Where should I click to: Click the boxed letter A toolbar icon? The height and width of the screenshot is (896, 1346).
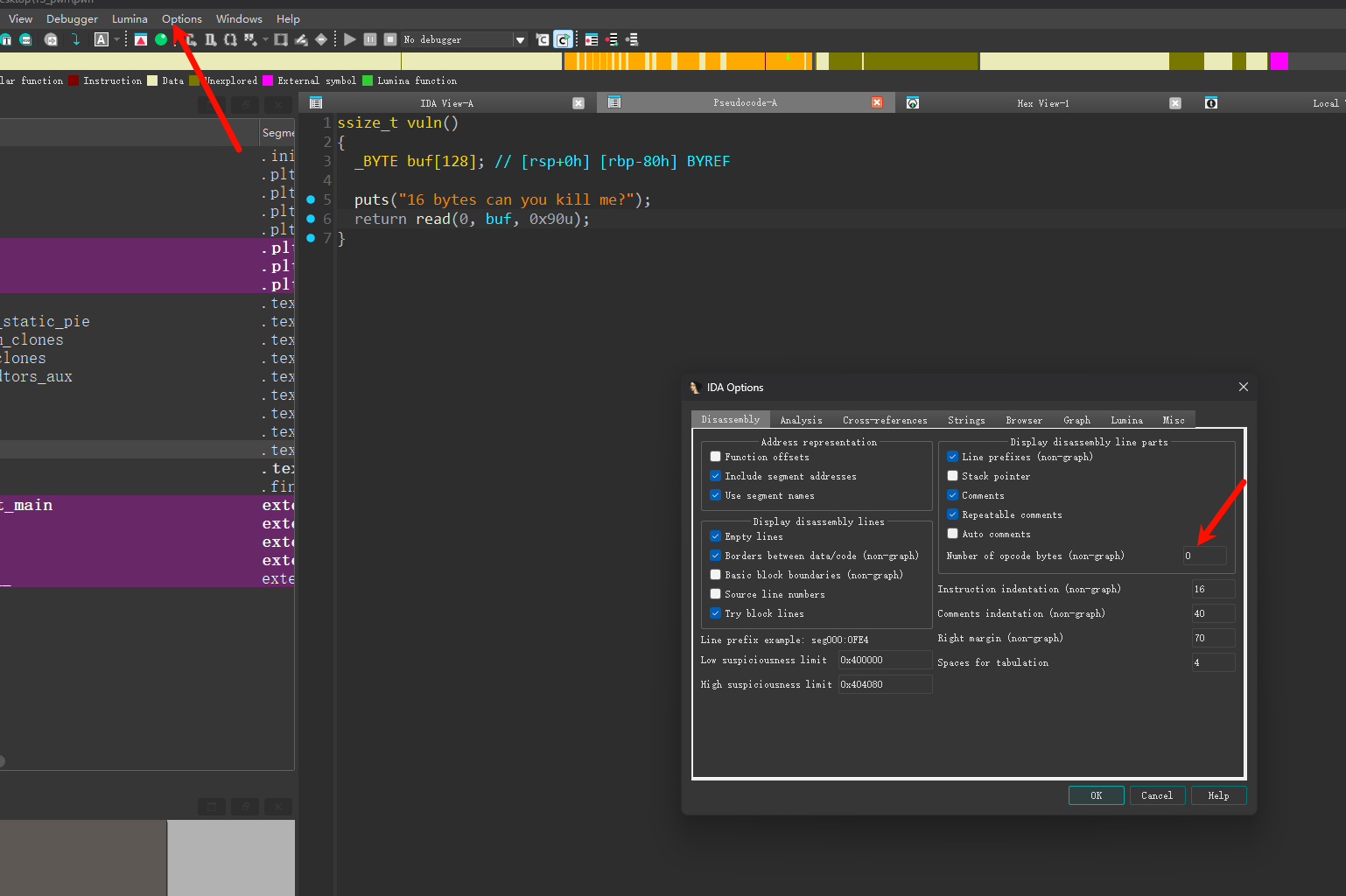102,39
